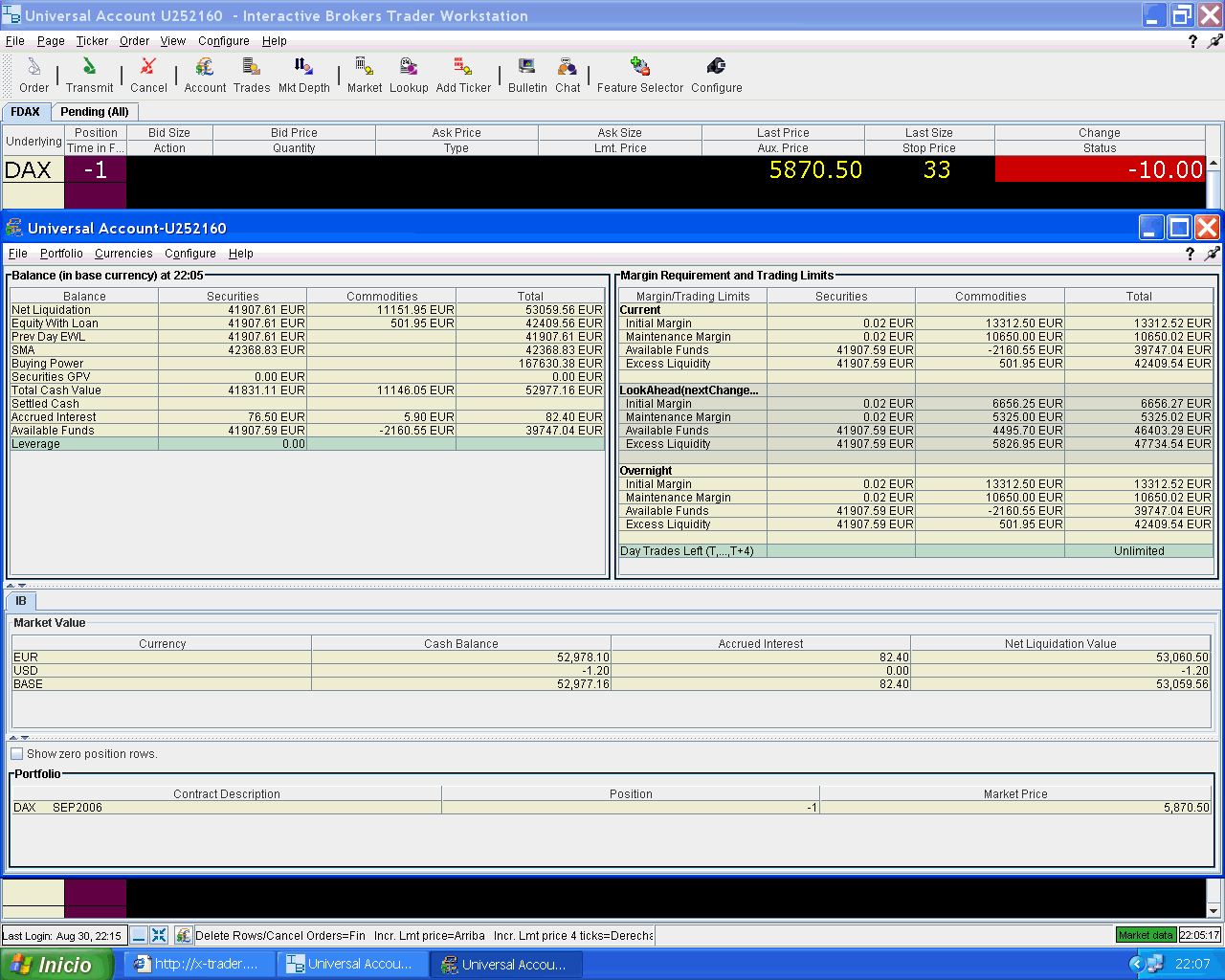This screenshot has height=980, width=1225.
Task: Expand panel using down arrow above IB tab
Action: tap(22, 585)
